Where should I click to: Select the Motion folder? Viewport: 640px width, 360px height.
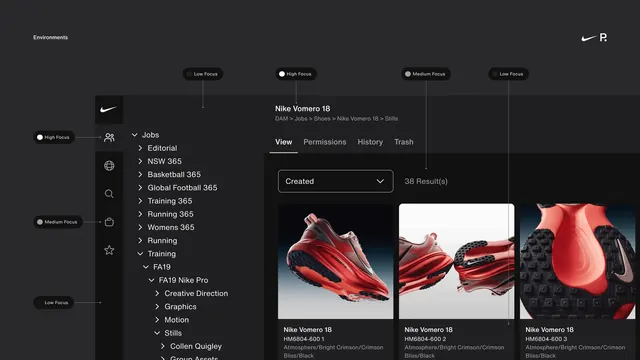[x=177, y=320]
